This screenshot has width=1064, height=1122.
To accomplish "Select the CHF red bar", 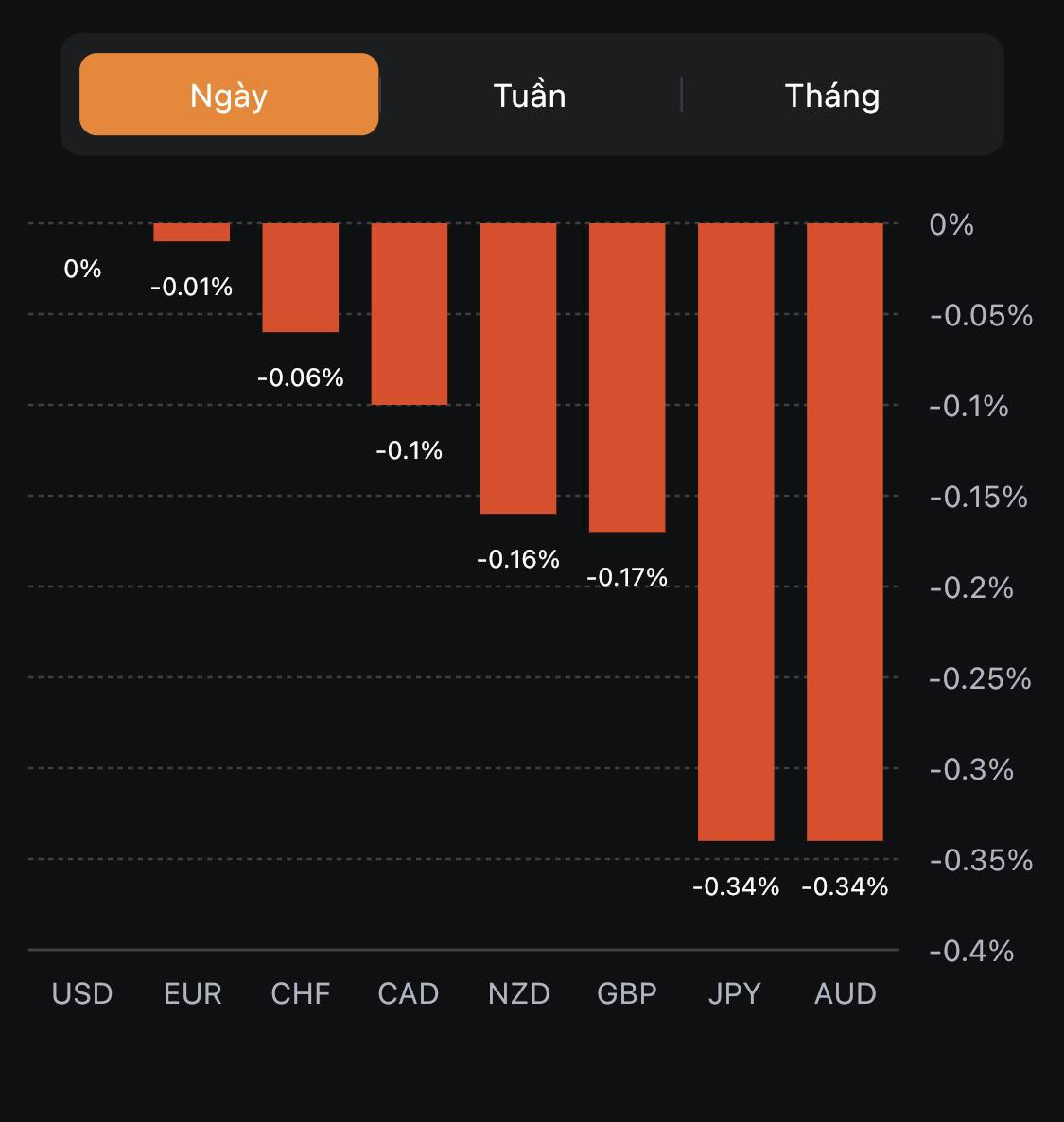I will pos(301,277).
